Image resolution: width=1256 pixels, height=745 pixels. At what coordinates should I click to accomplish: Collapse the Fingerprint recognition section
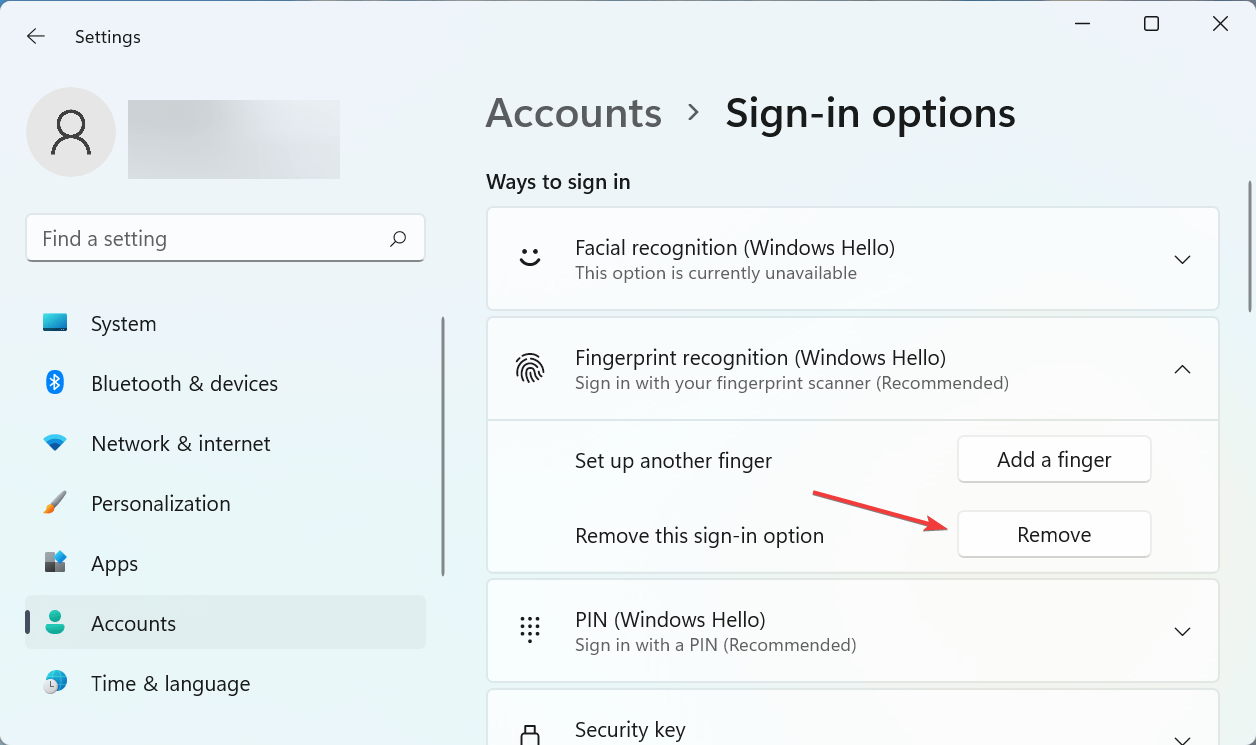pyautogui.click(x=1182, y=369)
